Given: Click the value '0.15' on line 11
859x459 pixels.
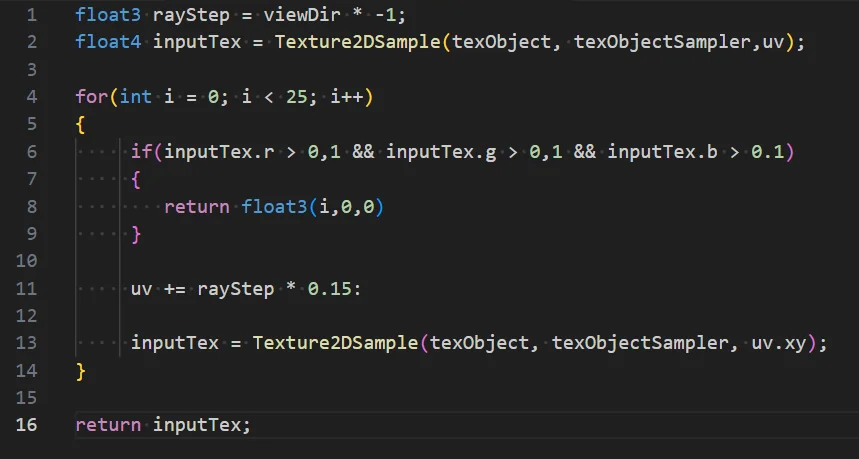Looking at the screenshot, I should click(329, 289).
